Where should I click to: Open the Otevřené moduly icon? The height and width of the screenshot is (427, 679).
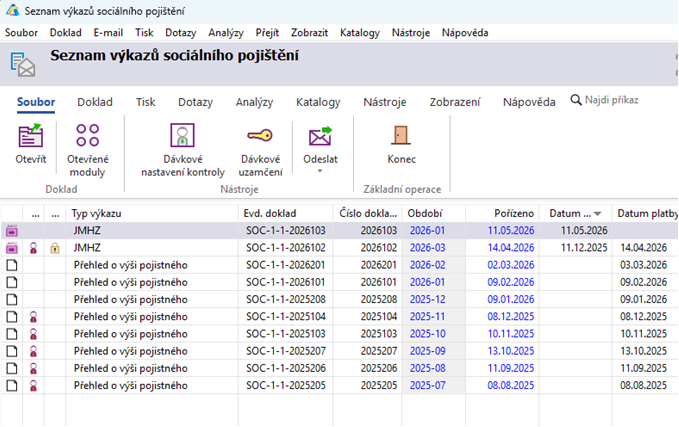(x=87, y=135)
